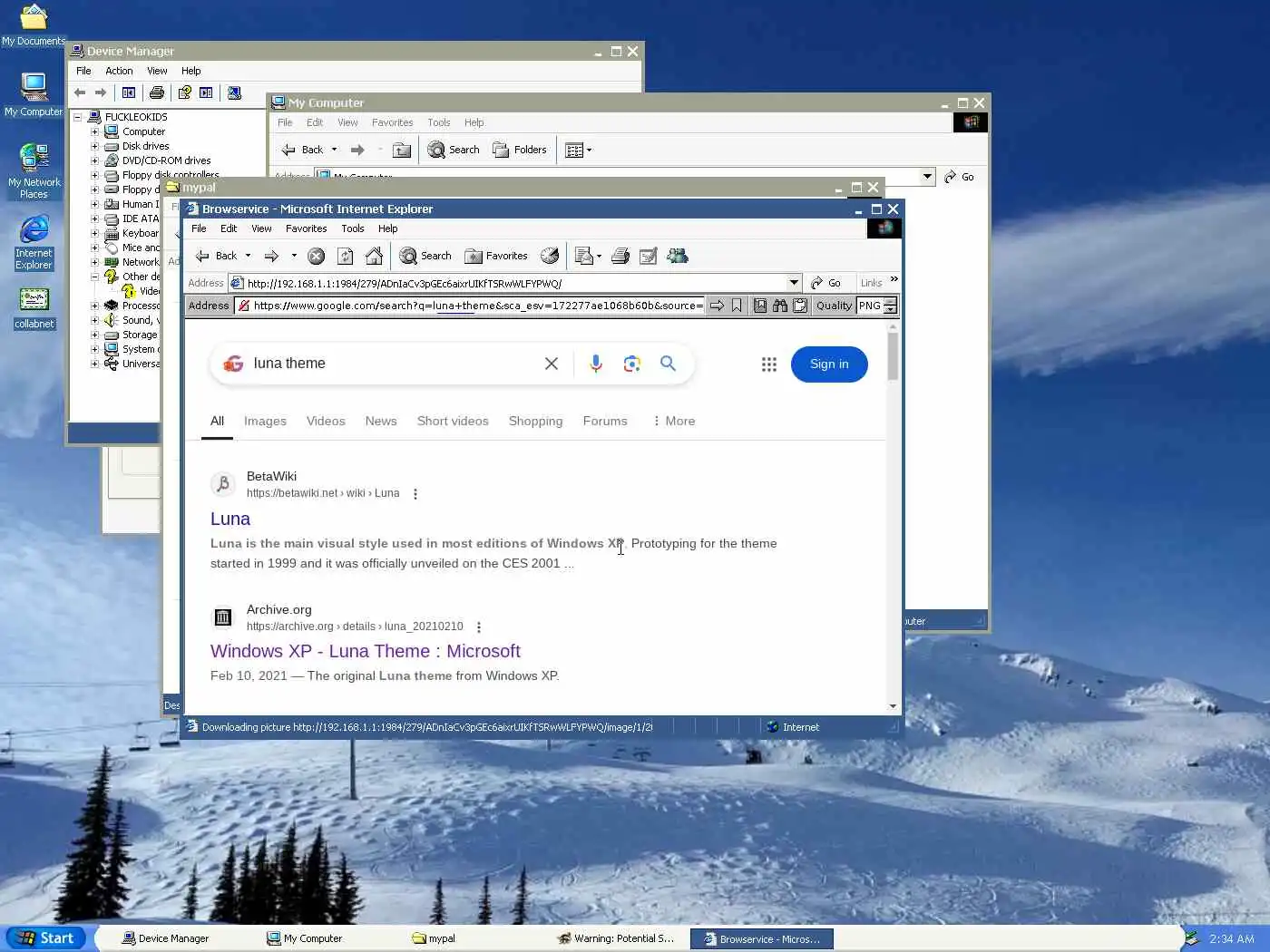The height and width of the screenshot is (952, 1270).
Task: Click the Search button in IE toolbar
Action: pyautogui.click(x=425, y=257)
